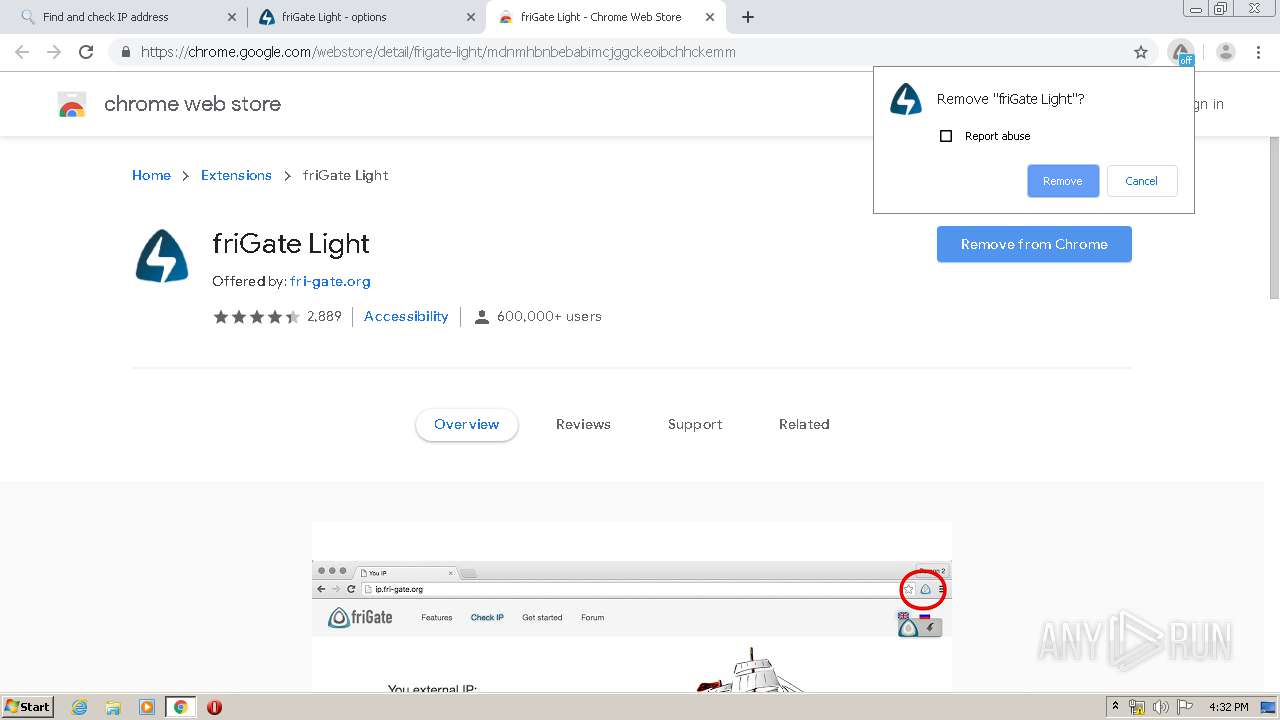The height and width of the screenshot is (720, 1280).
Task: Click the browser forward arrow
Action: [54, 52]
